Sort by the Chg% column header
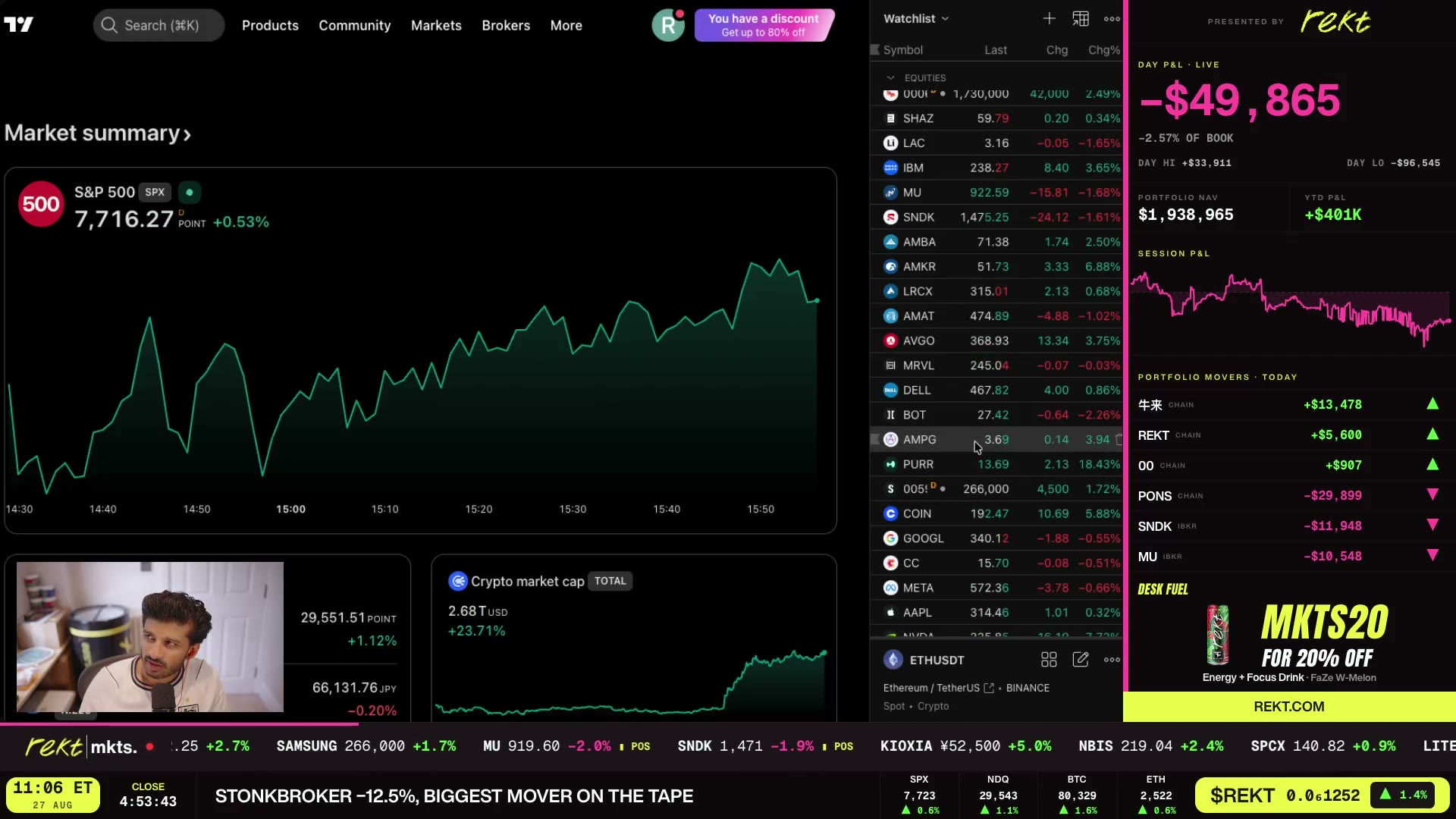Viewport: 1456px width, 819px height. [1104, 50]
